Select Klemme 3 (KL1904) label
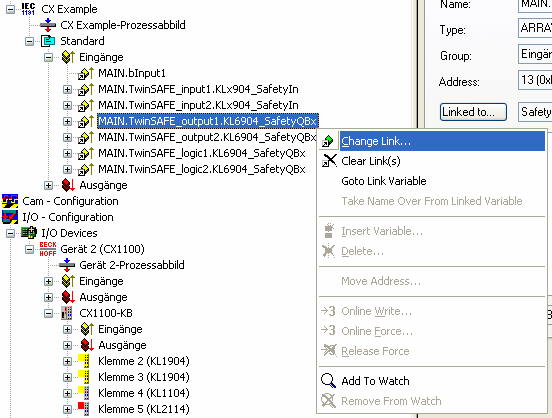This screenshot has width=552, height=418. [x=144, y=377]
